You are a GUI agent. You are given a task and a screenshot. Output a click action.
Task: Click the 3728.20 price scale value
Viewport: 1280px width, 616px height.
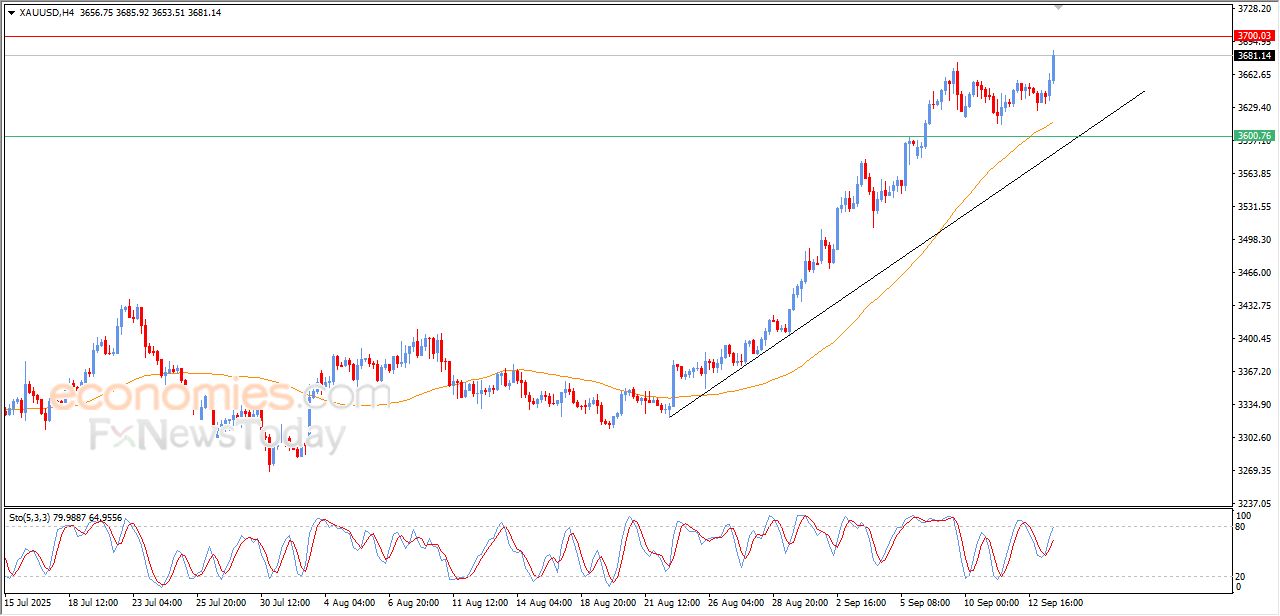click(1253, 9)
